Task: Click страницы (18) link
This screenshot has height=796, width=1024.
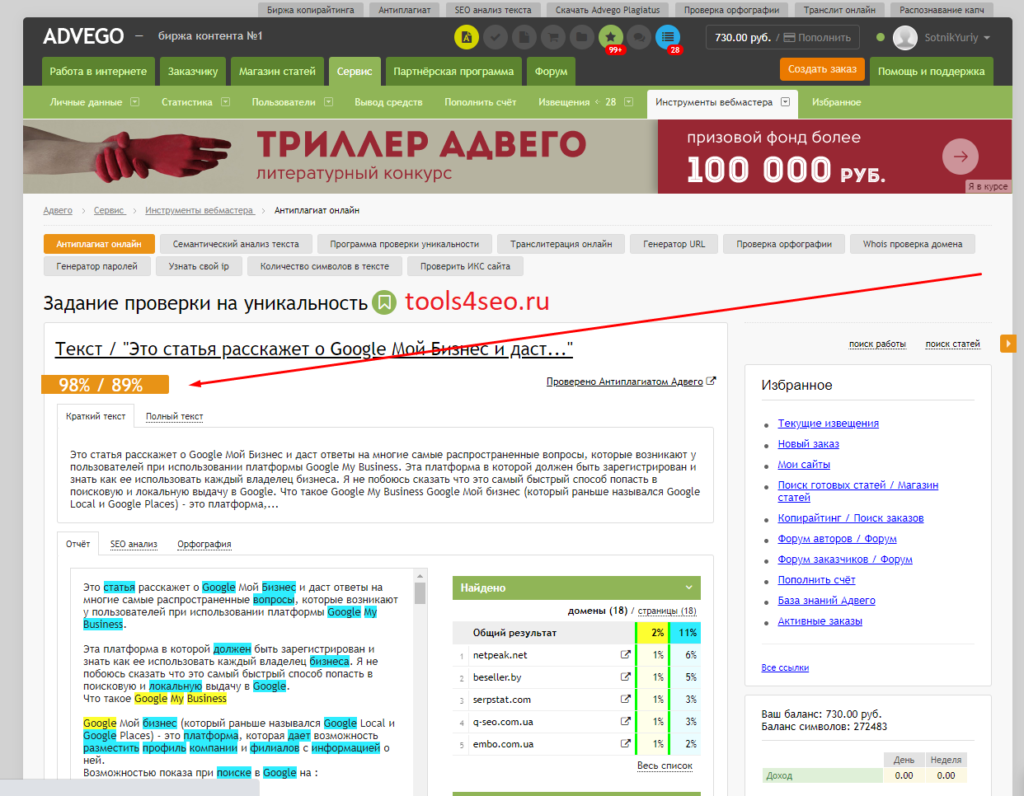Action: click(667, 611)
